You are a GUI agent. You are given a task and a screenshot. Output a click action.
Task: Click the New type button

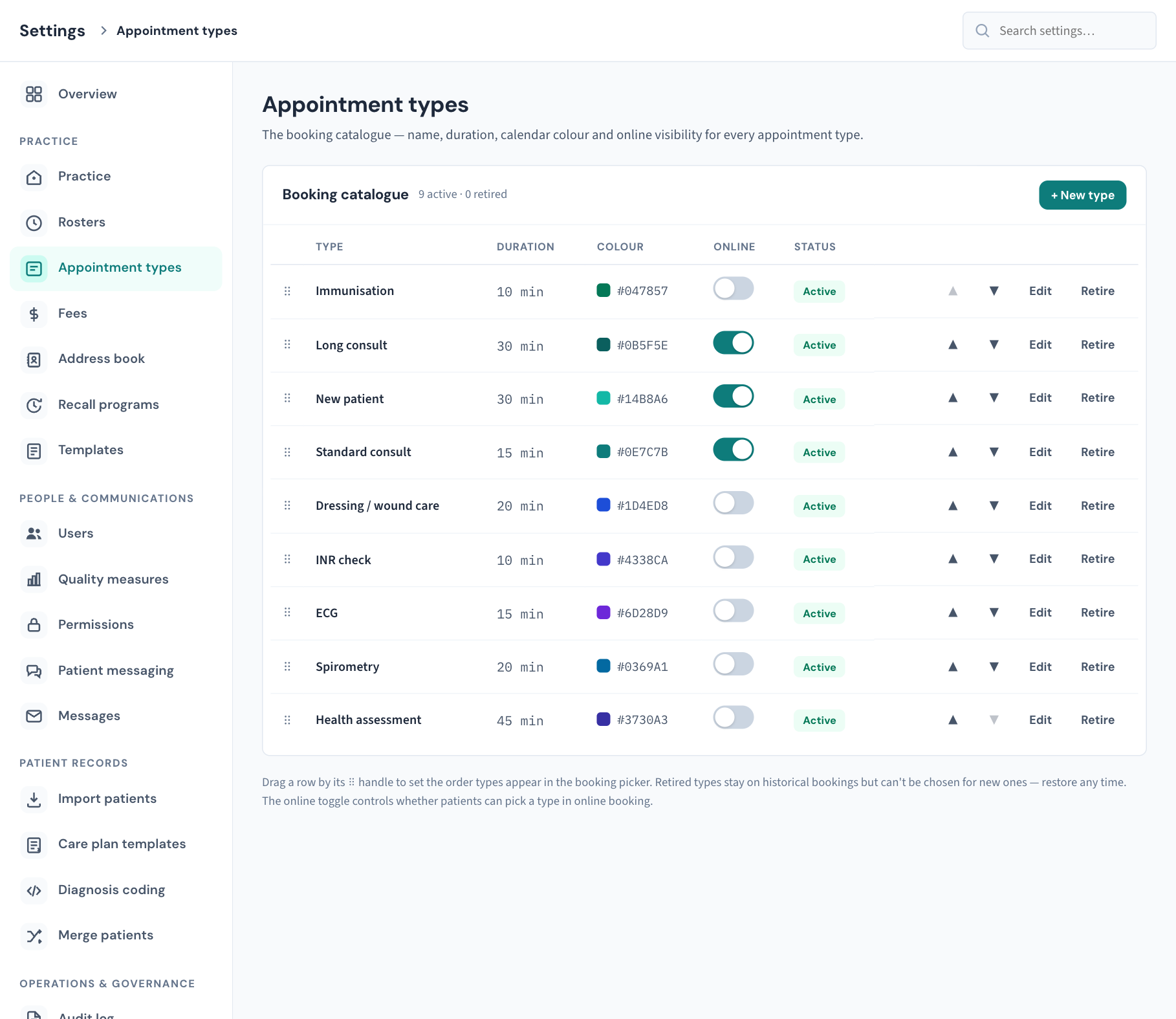coord(1082,195)
